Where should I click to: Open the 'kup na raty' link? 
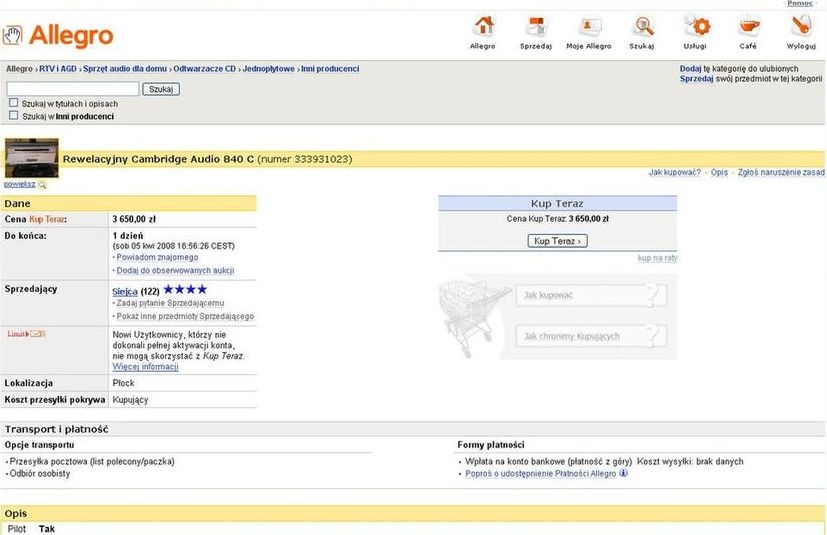point(657,258)
